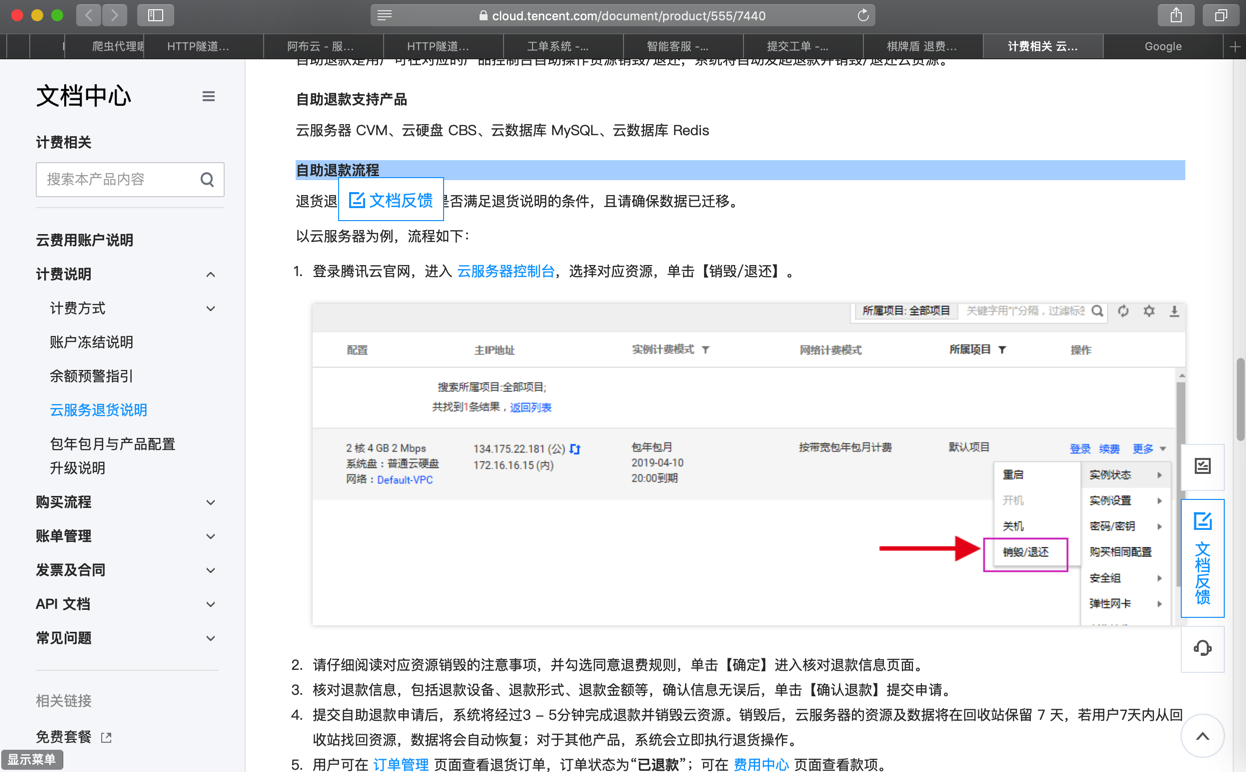Click 自助退款流程 highlighted heading
The width and height of the screenshot is (1246, 772).
pyautogui.click(x=338, y=170)
